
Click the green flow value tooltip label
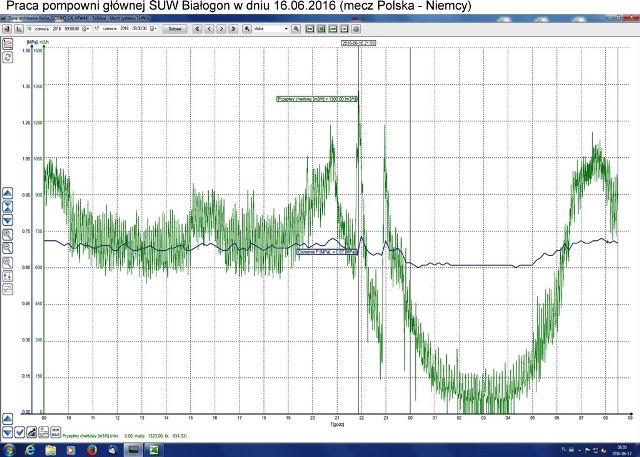pos(318,99)
